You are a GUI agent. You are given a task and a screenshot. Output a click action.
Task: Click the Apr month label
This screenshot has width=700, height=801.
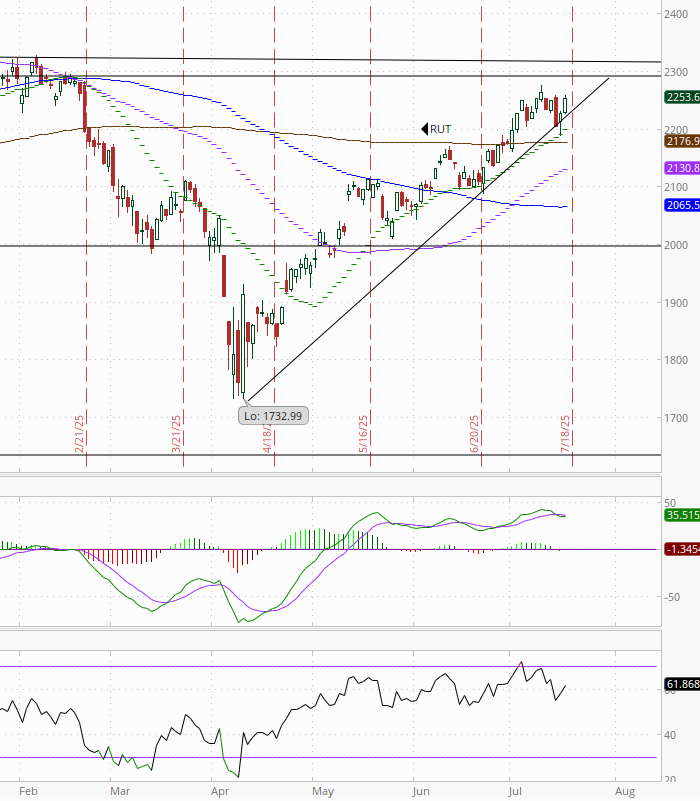click(x=220, y=791)
